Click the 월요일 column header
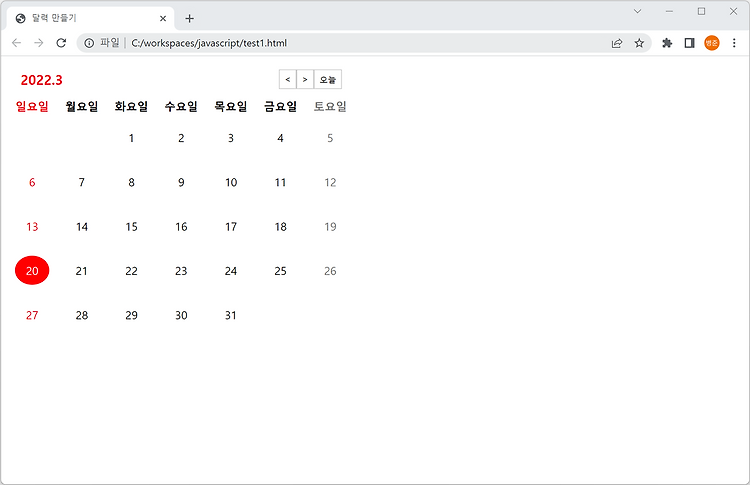 (82, 106)
